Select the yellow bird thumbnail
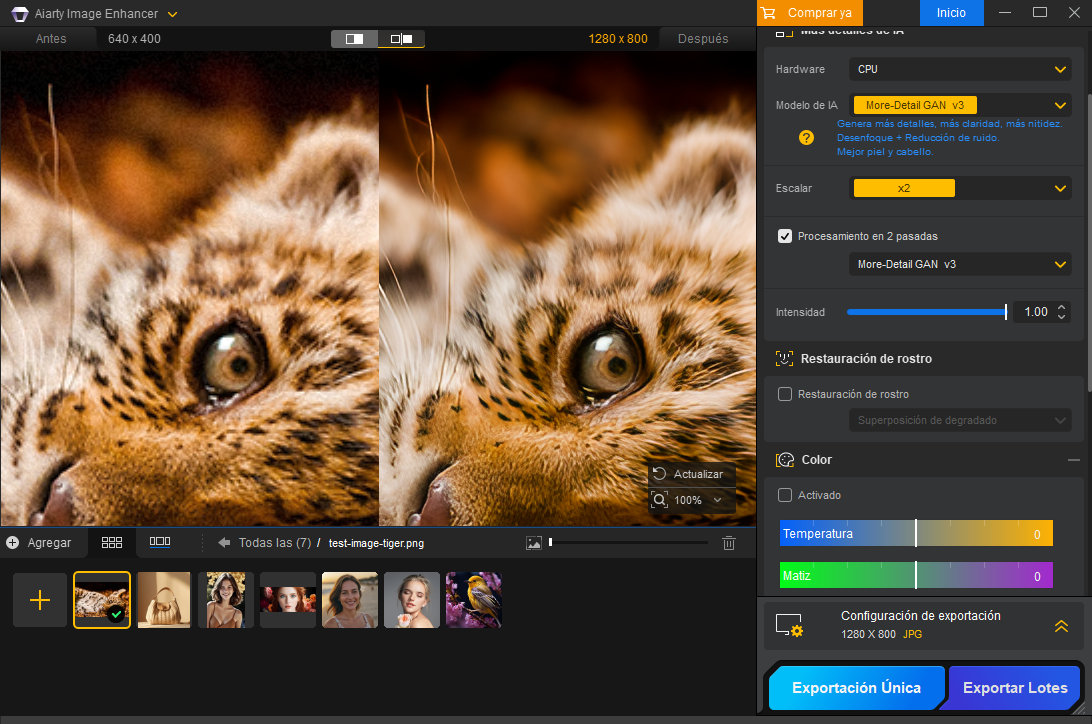Viewport: 1092px width, 724px height. (473, 600)
